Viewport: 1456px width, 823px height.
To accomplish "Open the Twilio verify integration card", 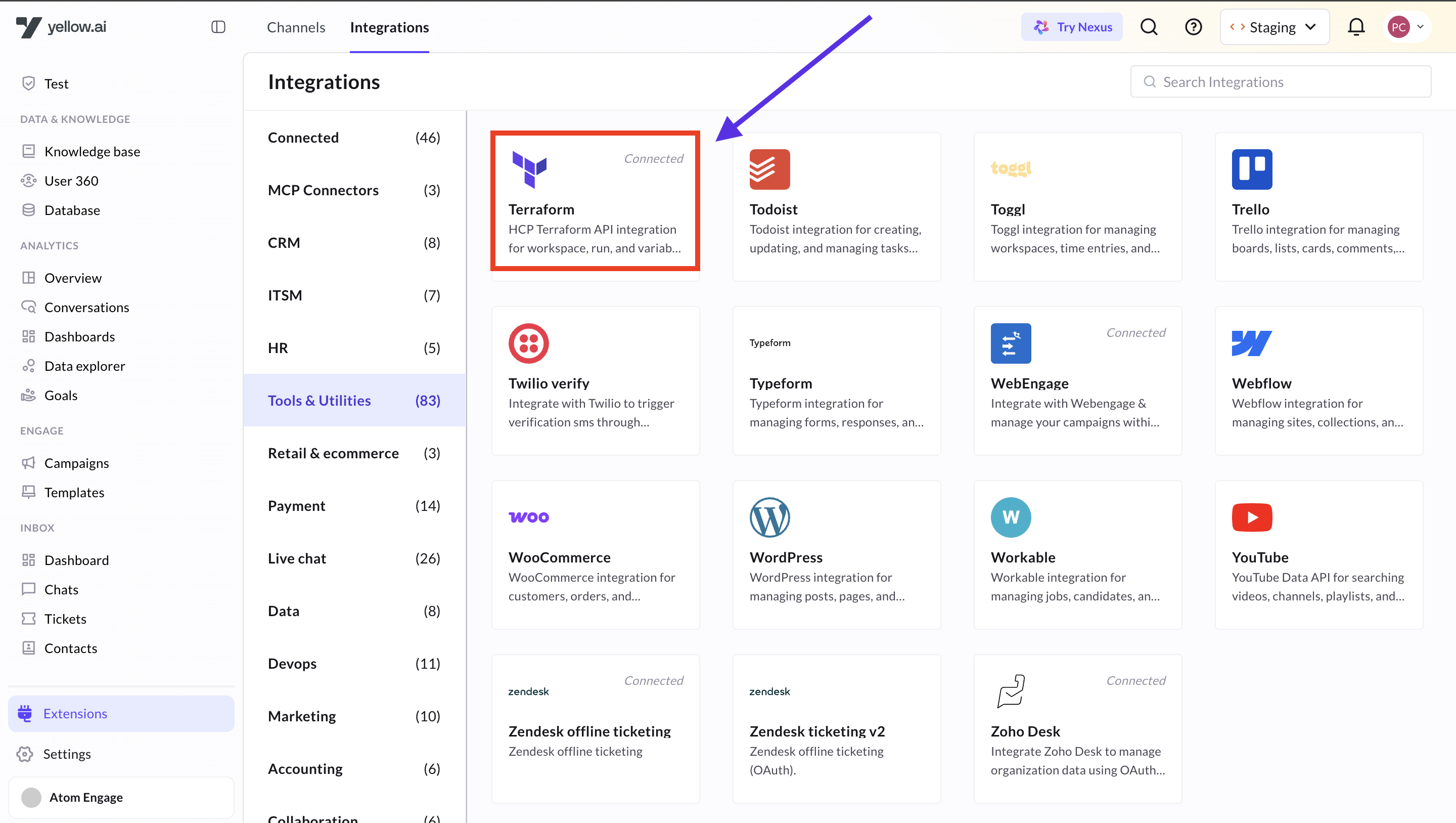I will (x=596, y=381).
